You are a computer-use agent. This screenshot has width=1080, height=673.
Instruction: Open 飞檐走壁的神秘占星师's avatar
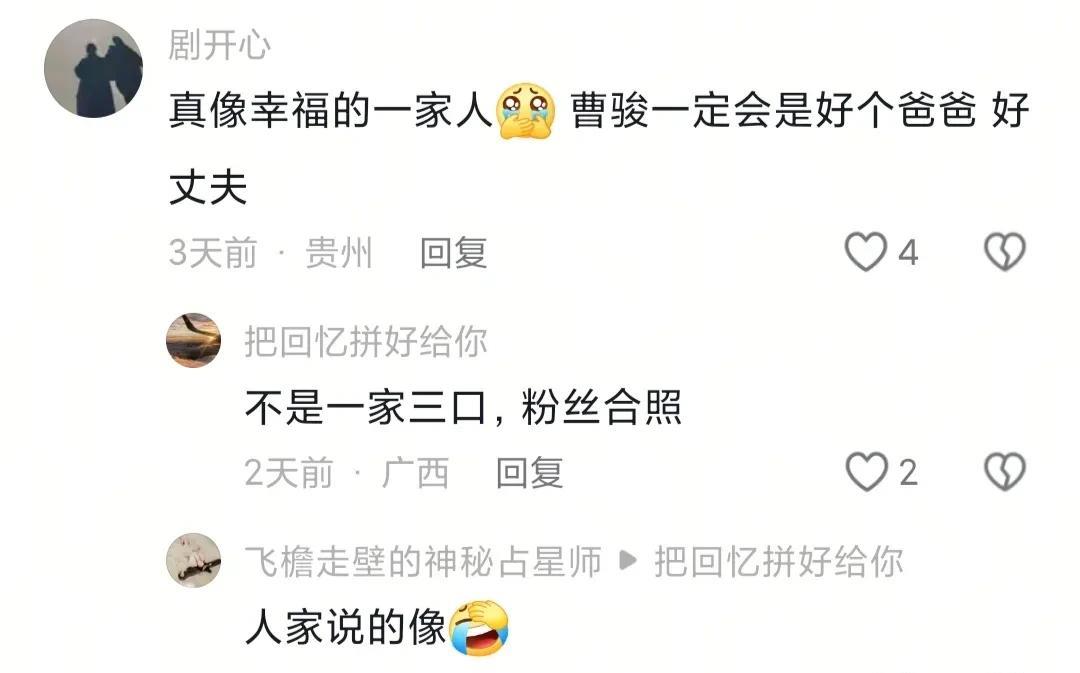point(194,560)
